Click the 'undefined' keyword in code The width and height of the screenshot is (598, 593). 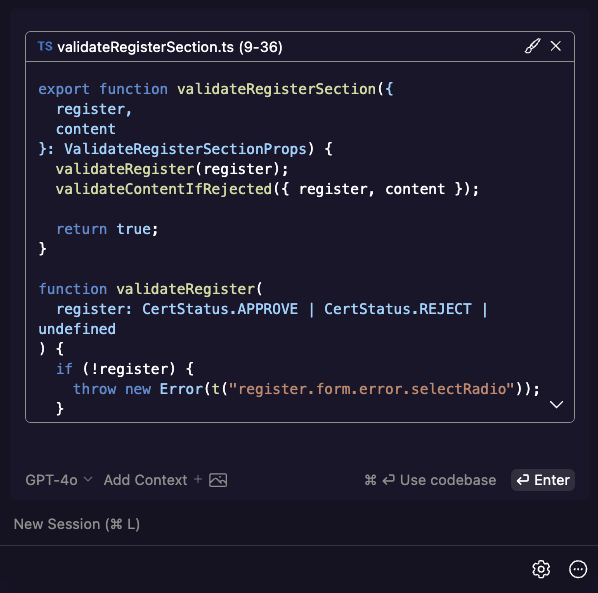[77, 329]
